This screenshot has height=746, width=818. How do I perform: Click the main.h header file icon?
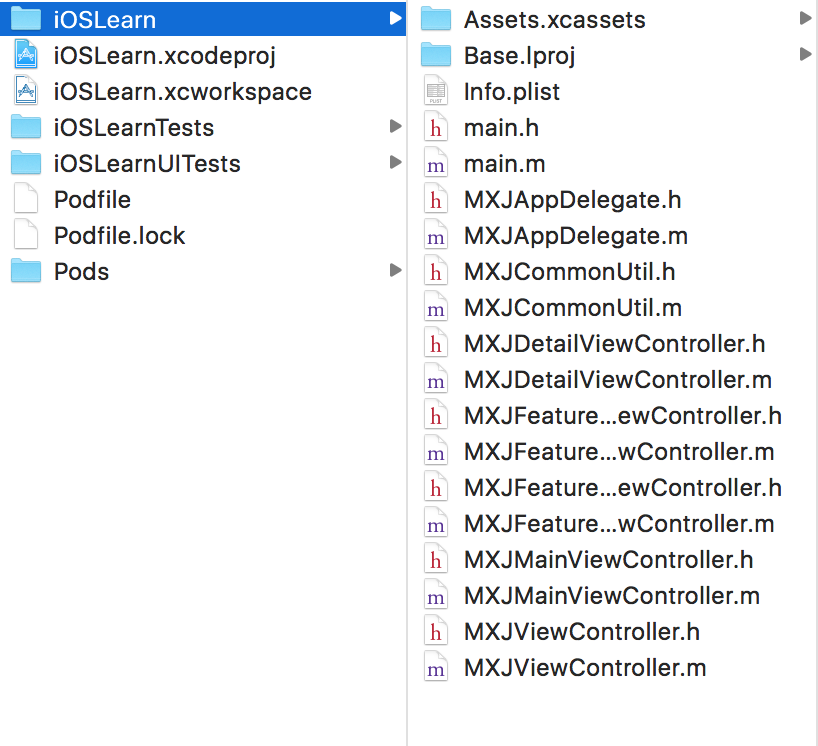(x=435, y=128)
